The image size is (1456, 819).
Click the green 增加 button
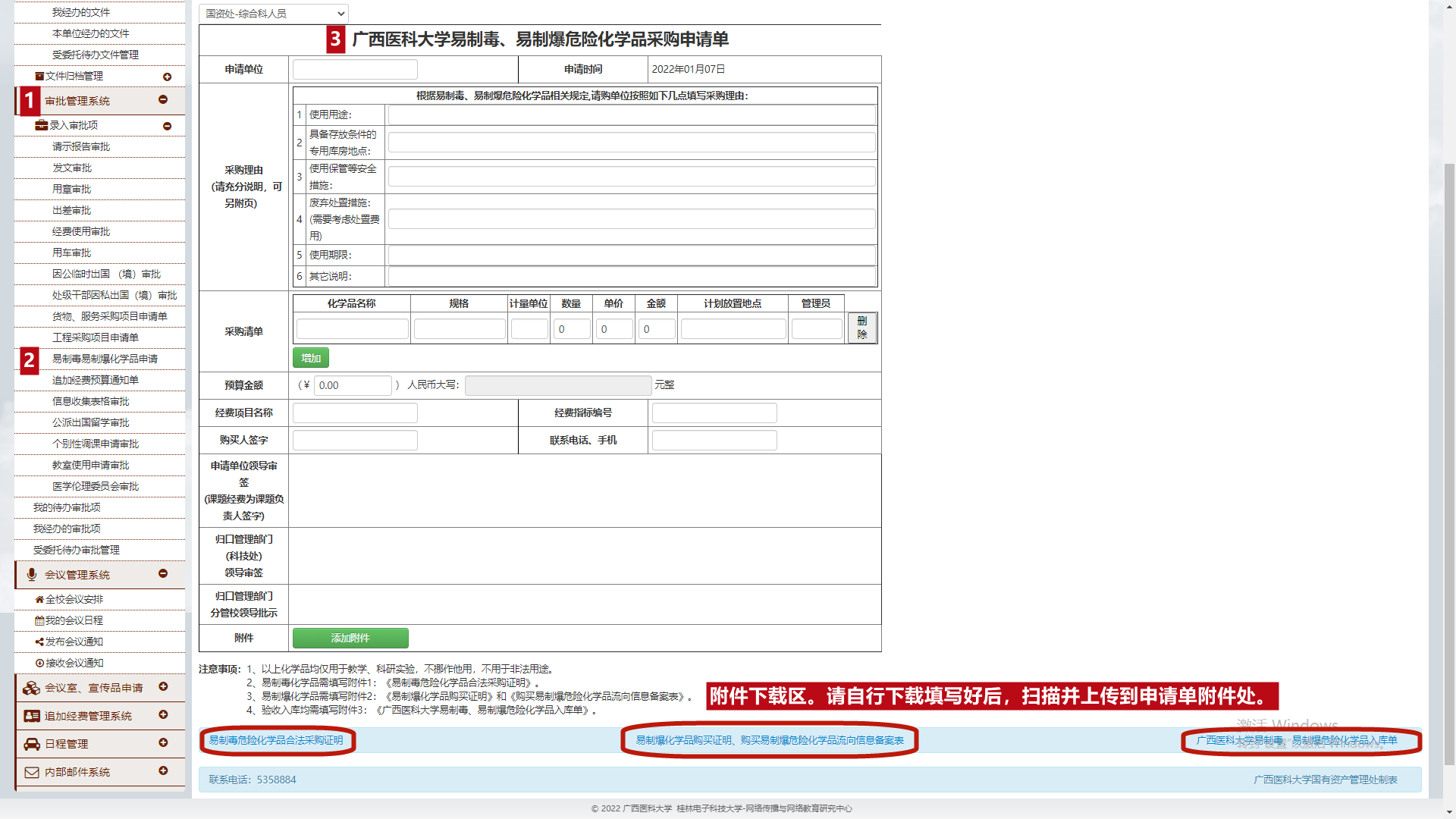[311, 358]
